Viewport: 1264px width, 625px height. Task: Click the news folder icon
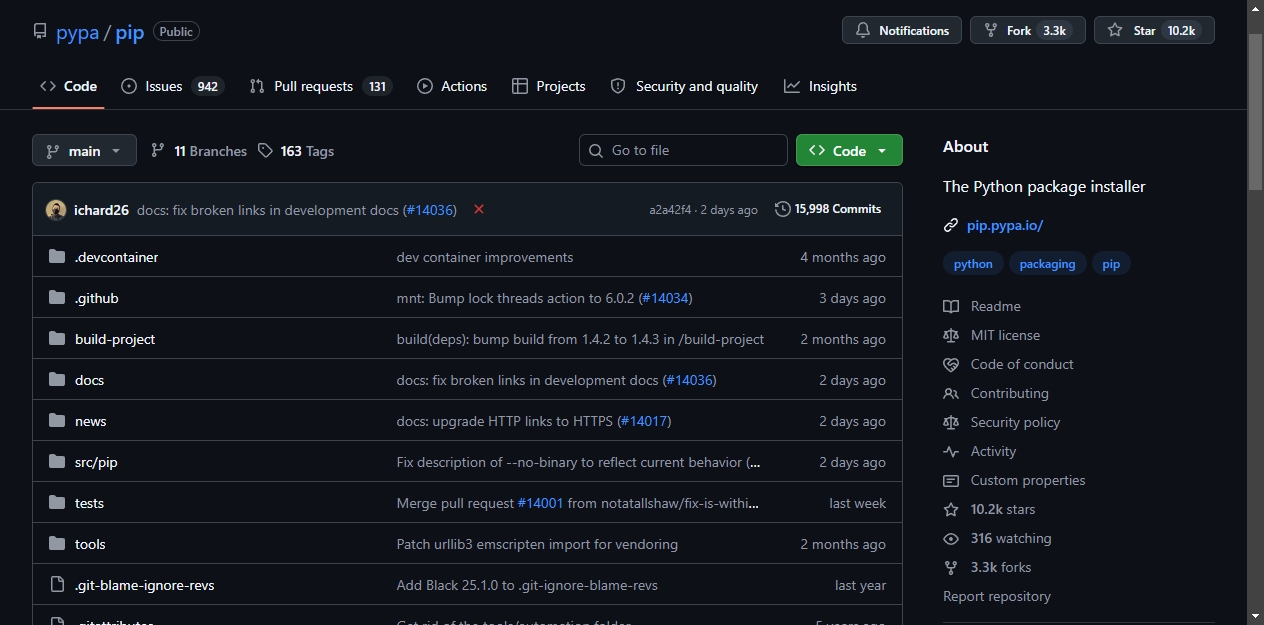[57, 421]
